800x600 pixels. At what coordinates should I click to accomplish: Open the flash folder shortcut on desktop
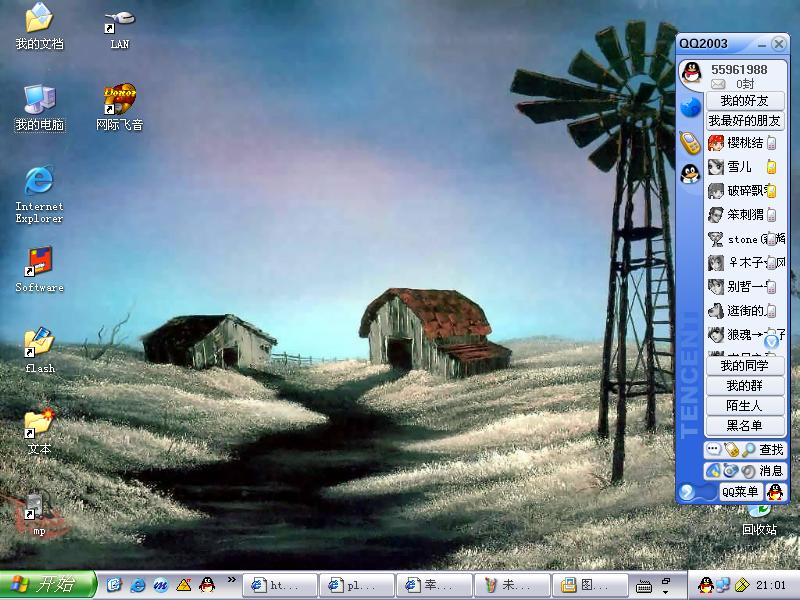coord(40,351)
